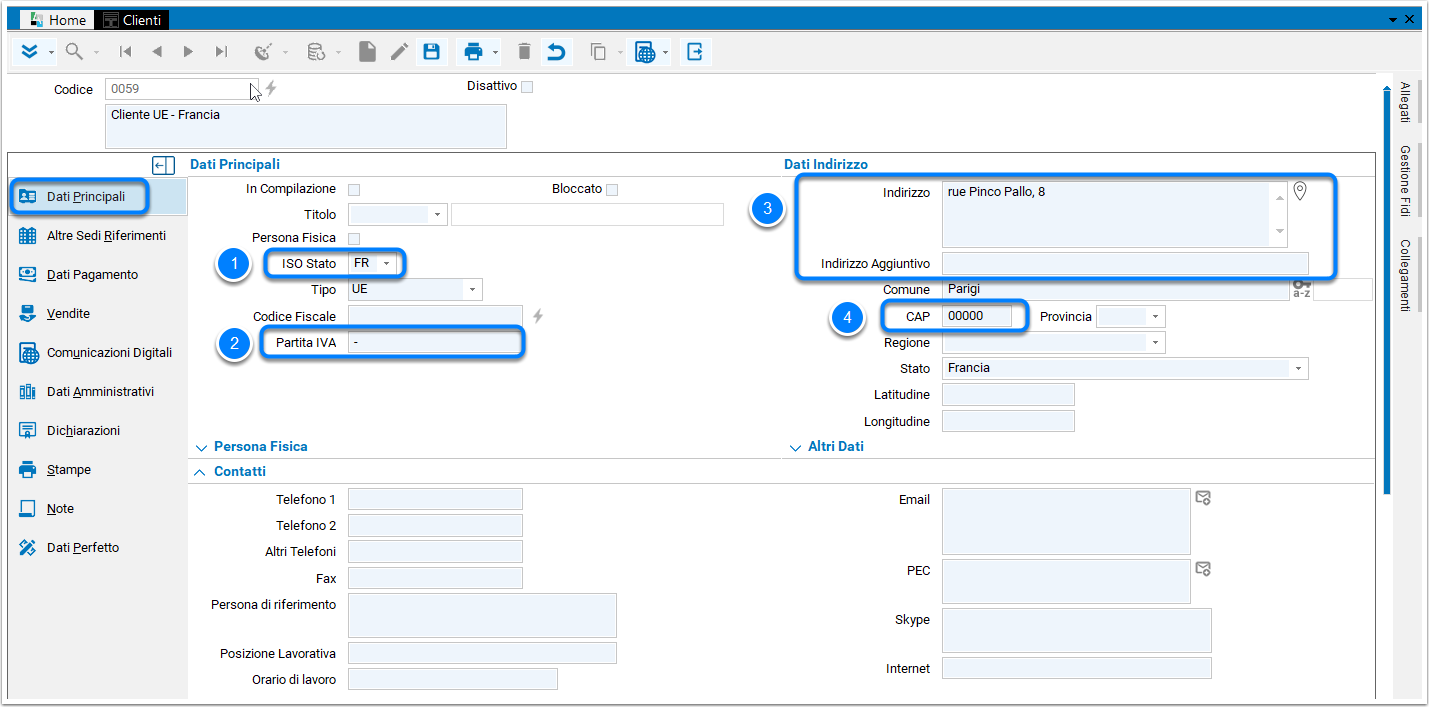Image resolution: width=1429 pixels, height=707 pixels.
Task: Click the magnifier search toolbar icon
Action: click(74, 51)
